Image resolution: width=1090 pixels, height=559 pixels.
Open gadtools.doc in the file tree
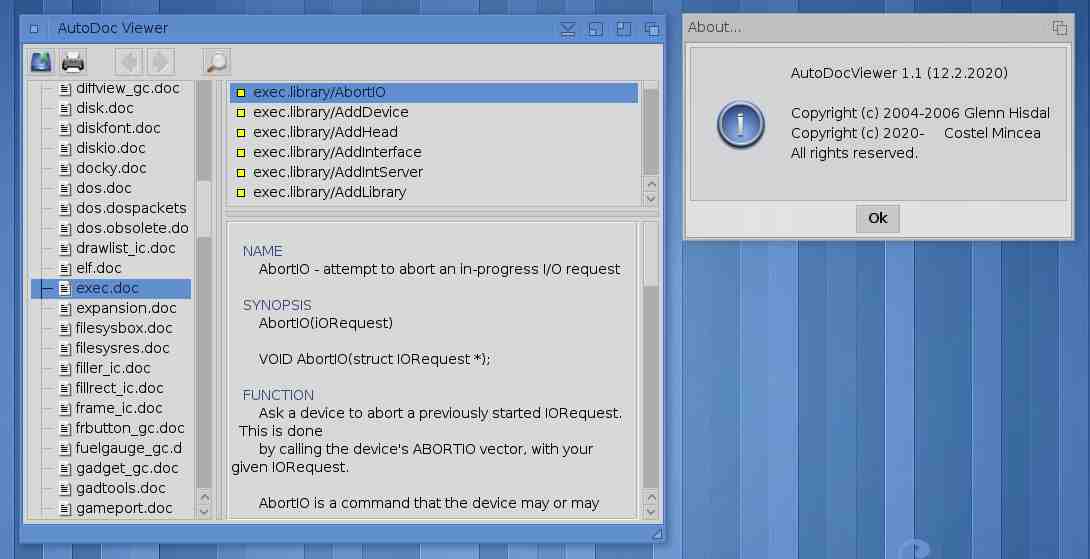tap(120, 488)
